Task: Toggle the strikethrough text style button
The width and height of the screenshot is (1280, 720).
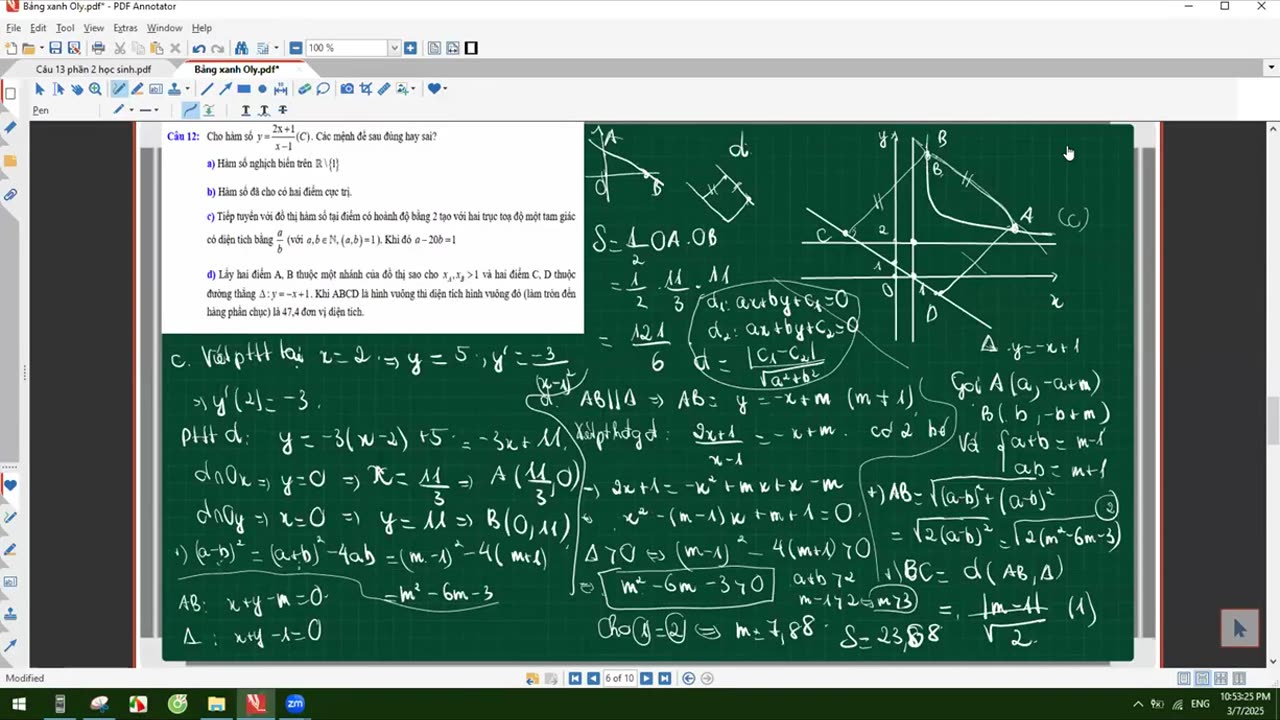Action: [282, 110]
